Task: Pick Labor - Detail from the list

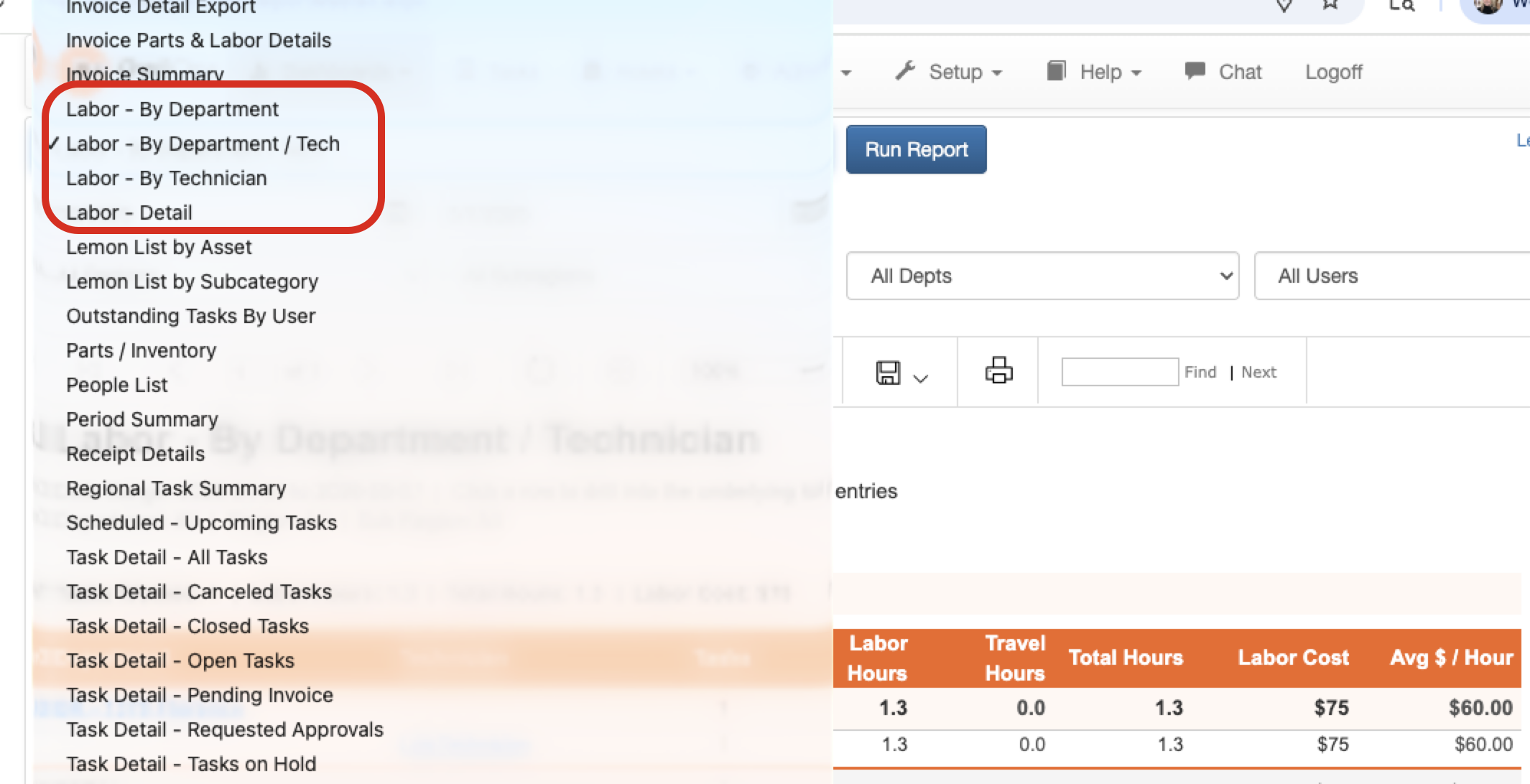Action: coord(129,213)
